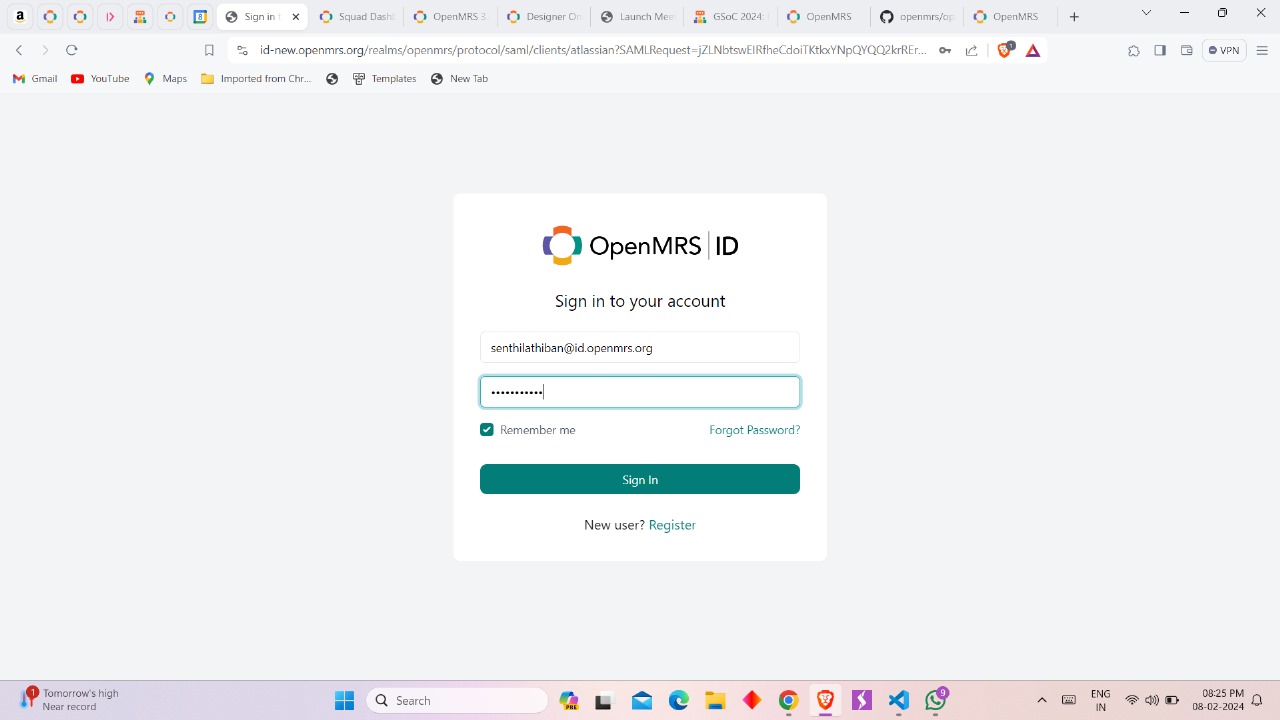Click the Sign In button

(x=640, y=479)
